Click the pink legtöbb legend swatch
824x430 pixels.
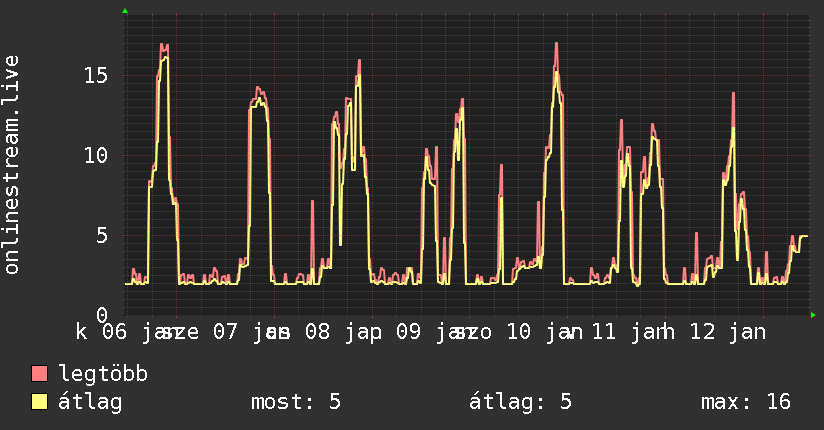click(x=39, y=373)
